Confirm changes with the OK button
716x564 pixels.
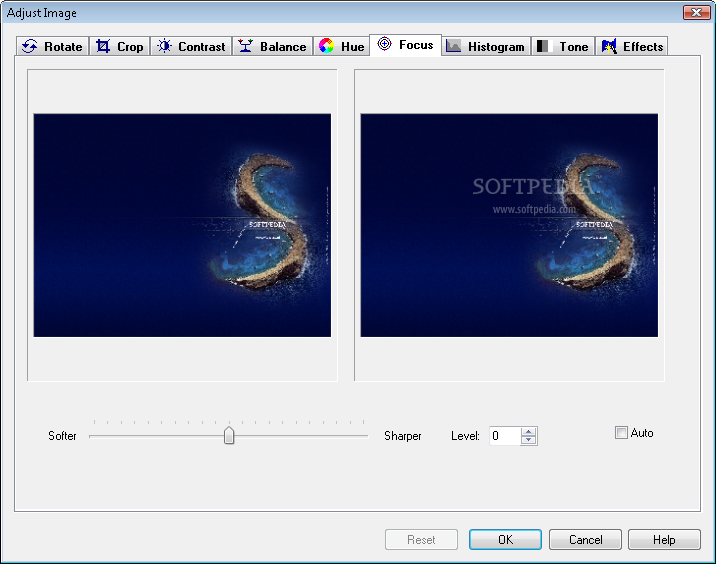(x=505, y=540)
